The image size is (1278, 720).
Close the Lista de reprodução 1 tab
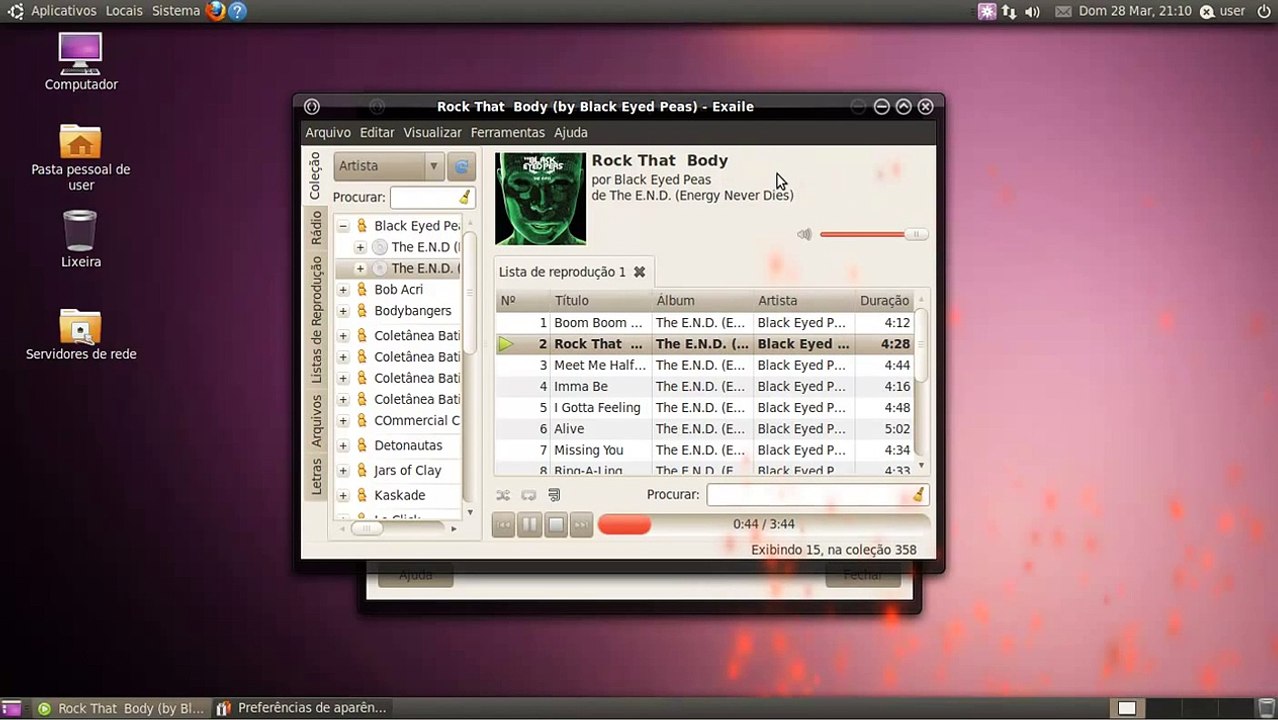(639, 272)
